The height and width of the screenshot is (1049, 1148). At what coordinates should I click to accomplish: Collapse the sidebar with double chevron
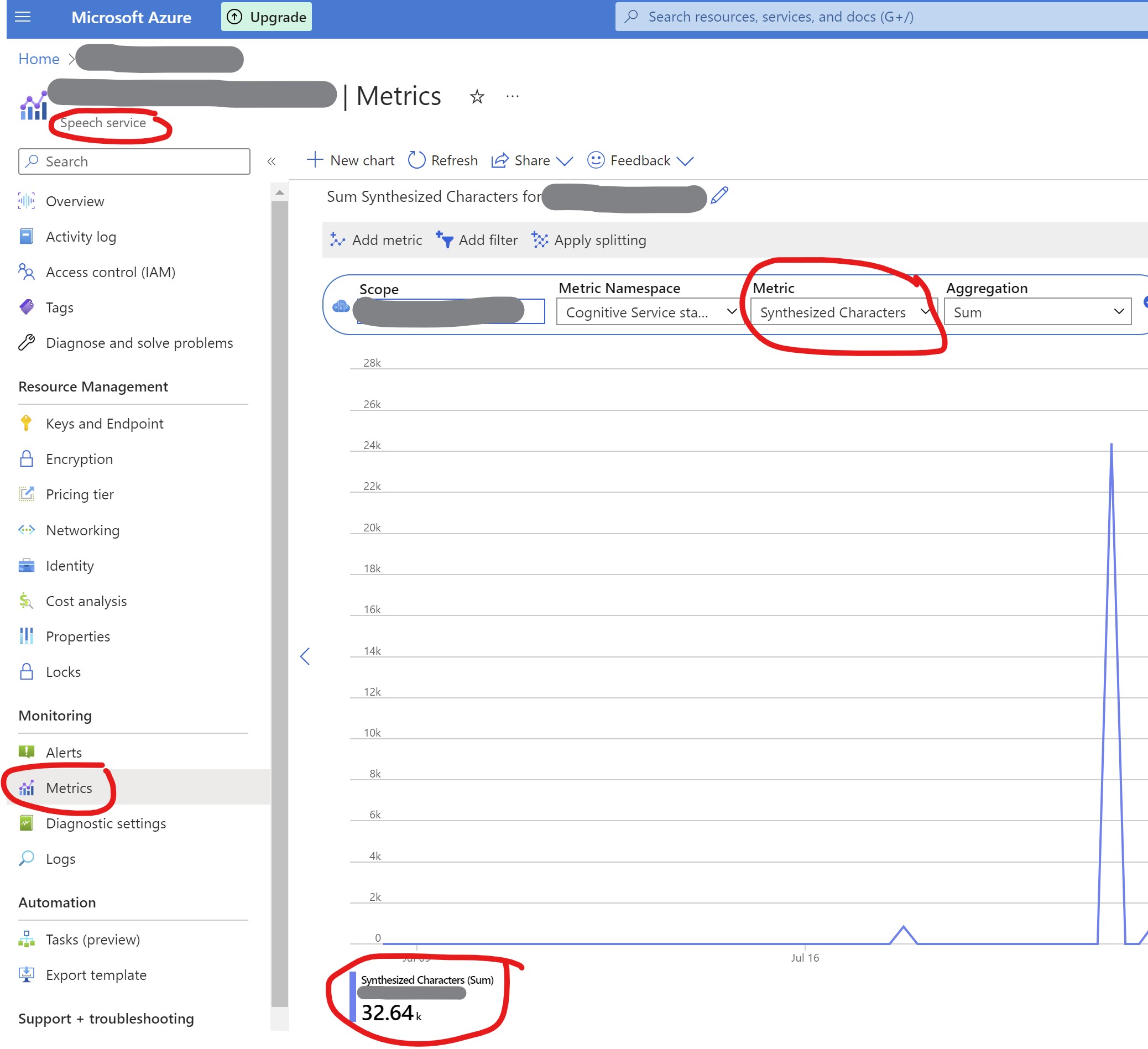tap(272, 161)
